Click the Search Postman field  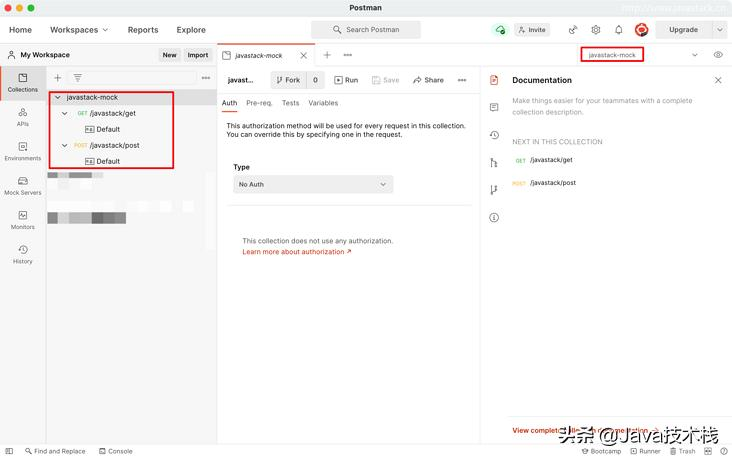(x=366, y=29)
